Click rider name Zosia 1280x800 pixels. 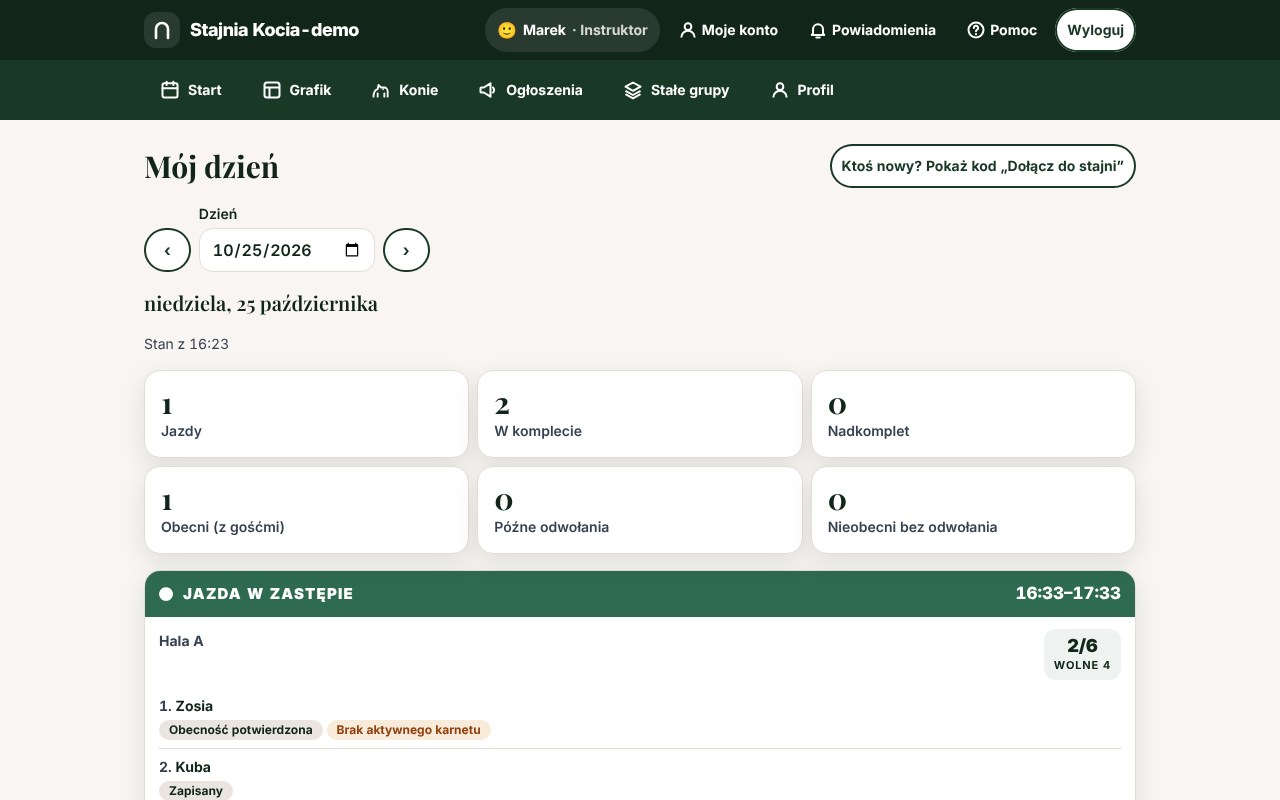[194, 706]
